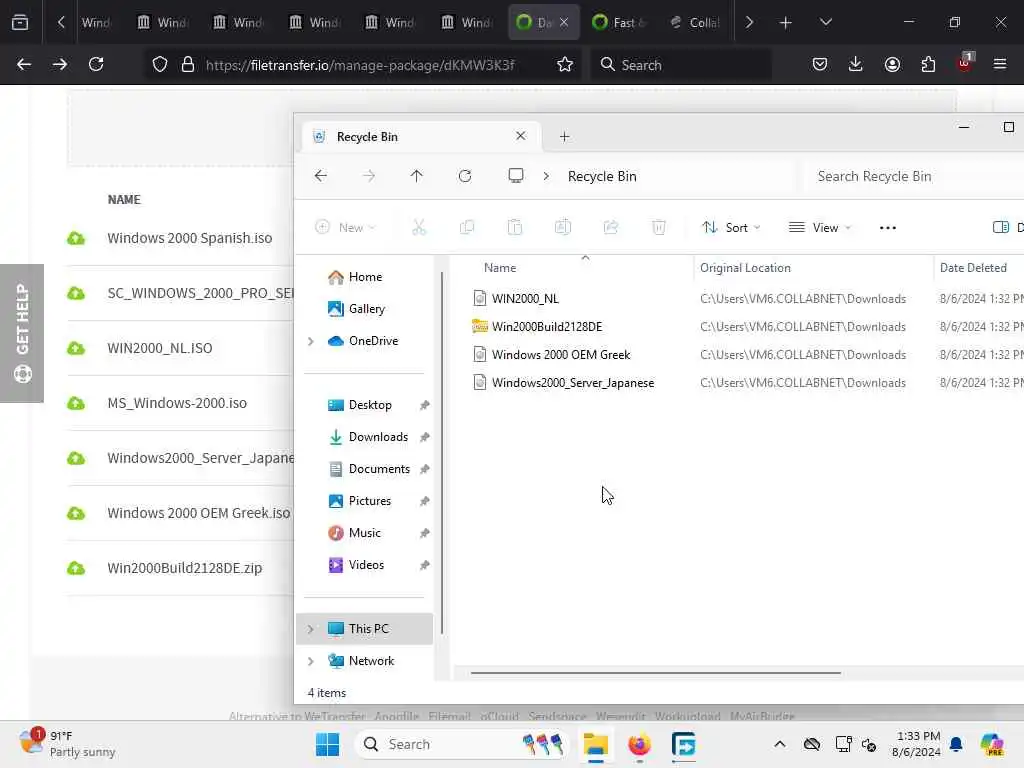Open See more options ellipsis menu
The width and height of the screenshot is (1024, 768).
(888, 227)
